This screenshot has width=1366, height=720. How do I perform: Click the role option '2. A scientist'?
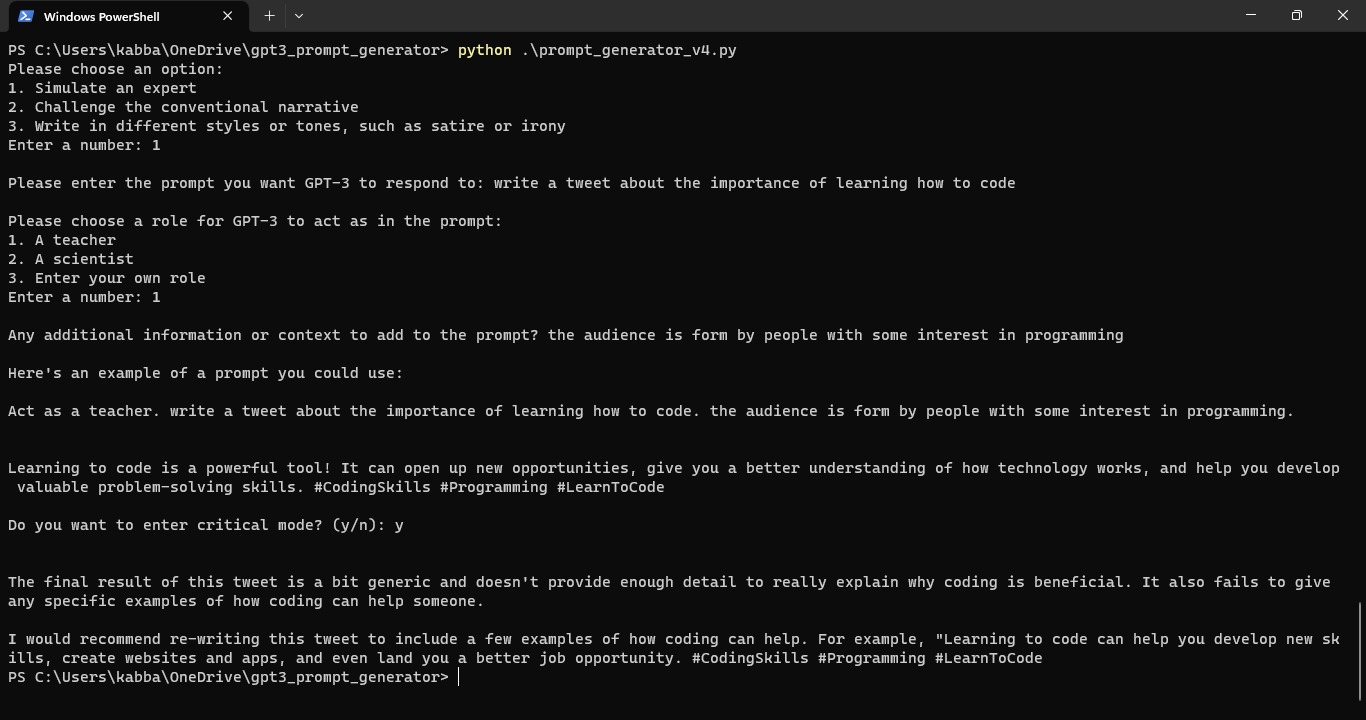pyautogui.click(x=70, y=259)
